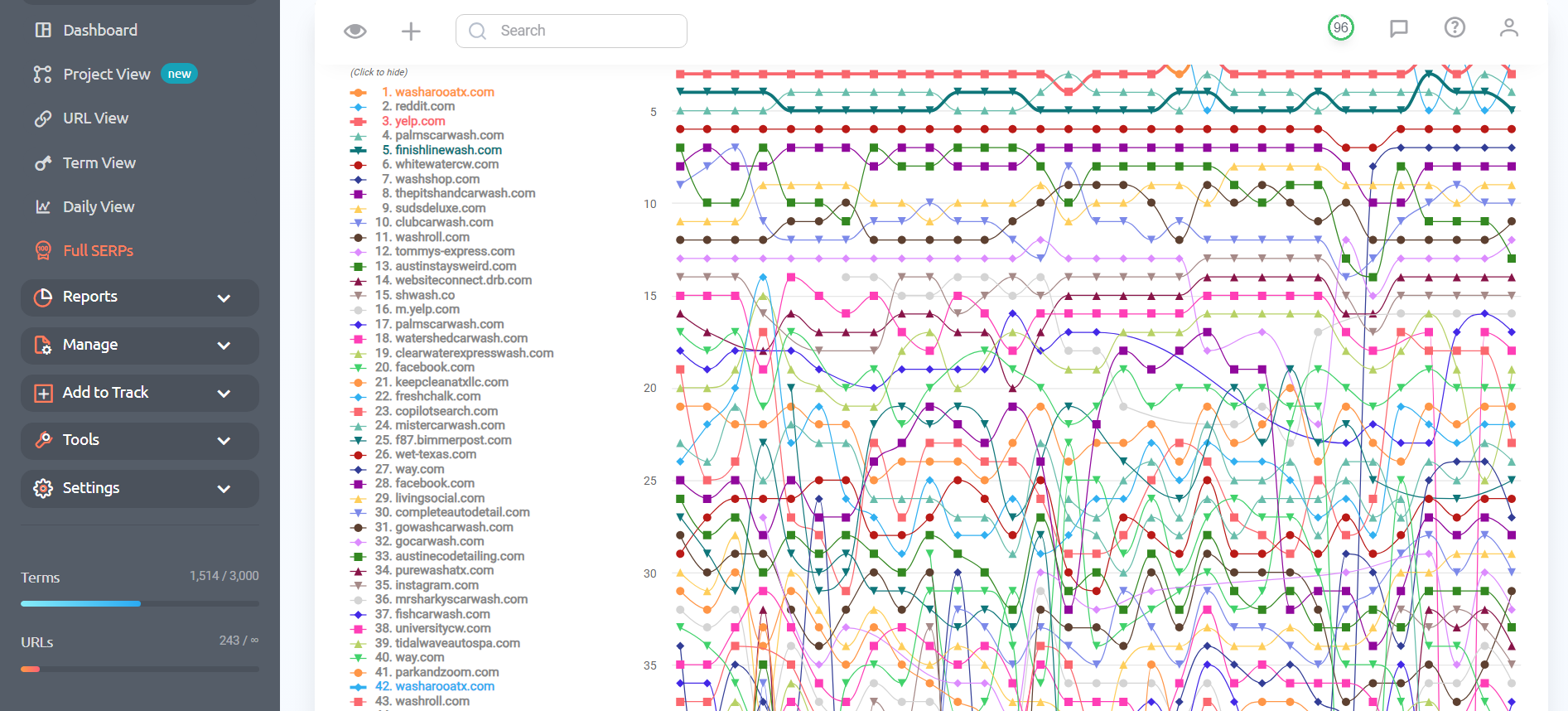
Task: Open the user account icon
Action: click(x=1509, y=27)
